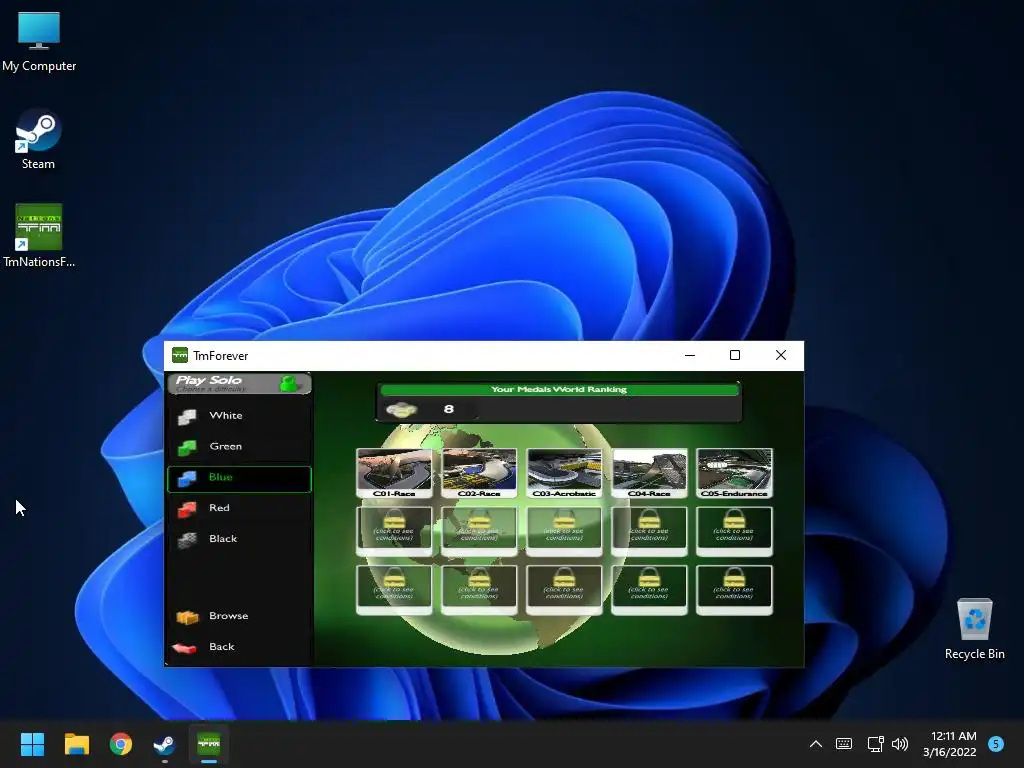
Task: Open the Recycle Bin desktop icon
Action: 974,629
